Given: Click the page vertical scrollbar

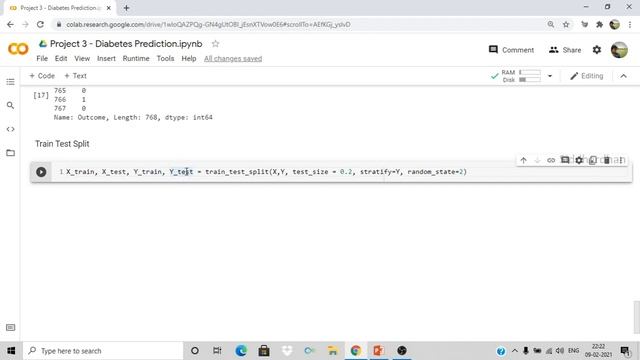Looking at the screenshot, I should click(636, 317).
